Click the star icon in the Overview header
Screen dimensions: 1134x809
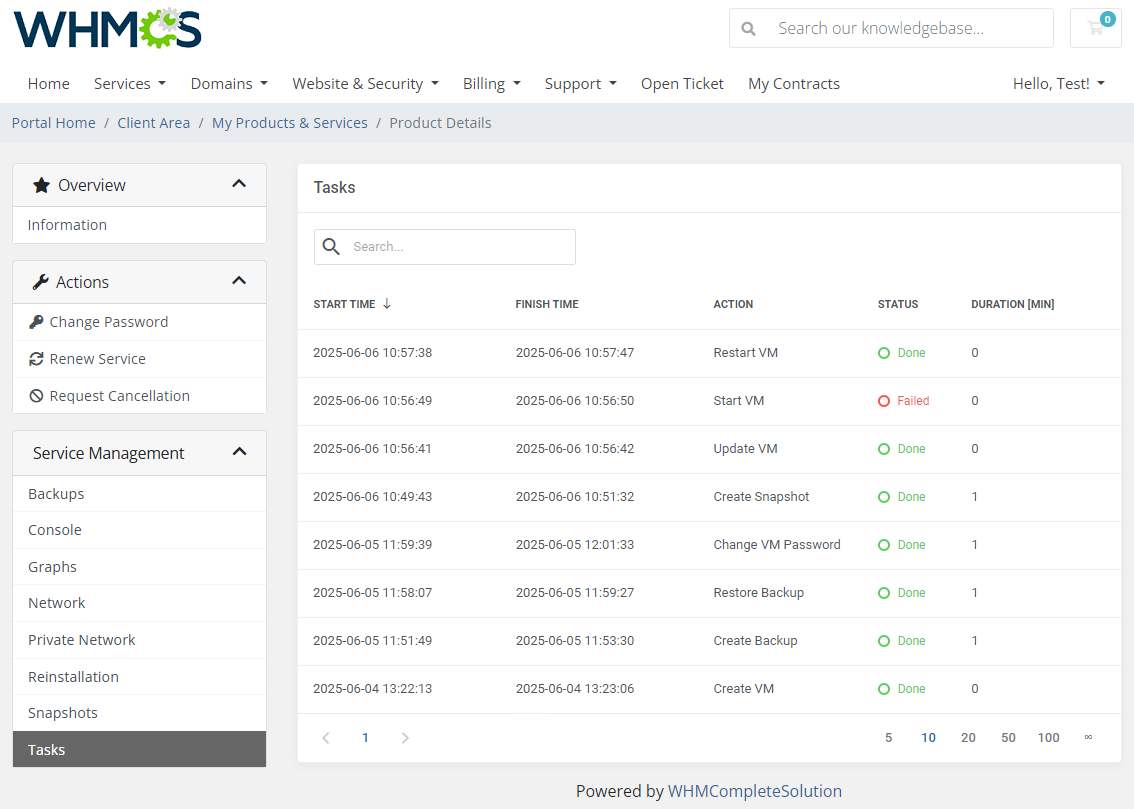coord(41,184)
